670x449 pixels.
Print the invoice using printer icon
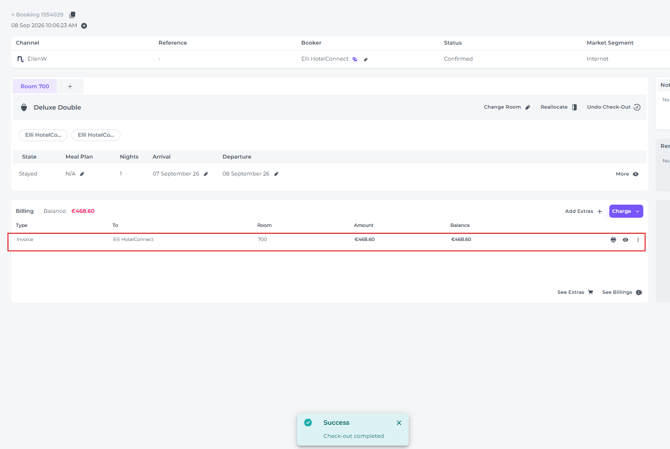click(613, 240)
